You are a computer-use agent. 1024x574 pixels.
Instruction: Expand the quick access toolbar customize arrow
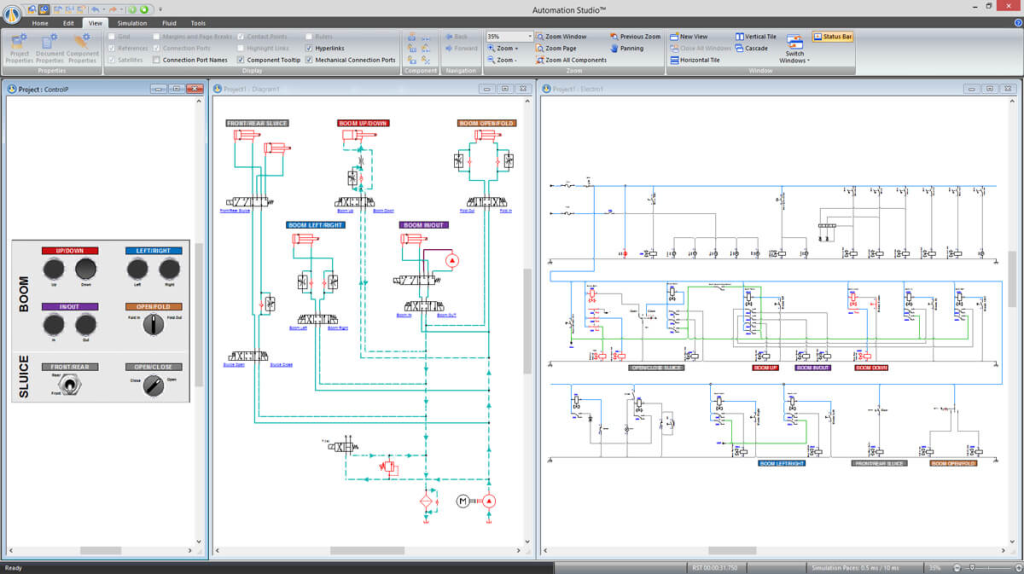pyautogui.click(x=160, y=10)
